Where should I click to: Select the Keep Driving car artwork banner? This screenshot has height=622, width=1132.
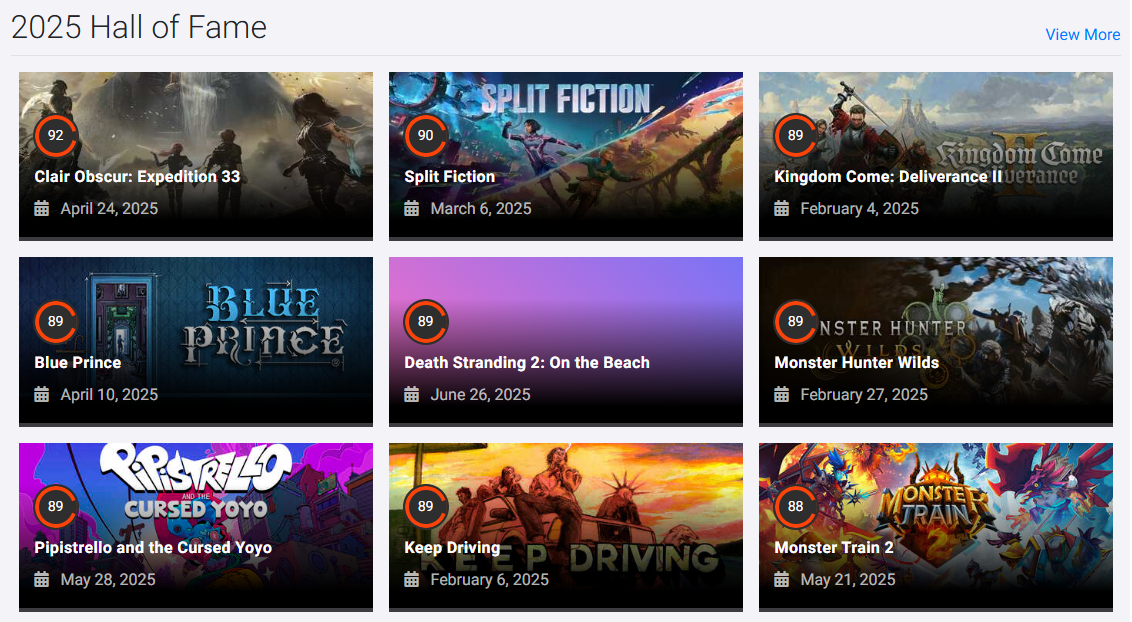click(566, 526)
